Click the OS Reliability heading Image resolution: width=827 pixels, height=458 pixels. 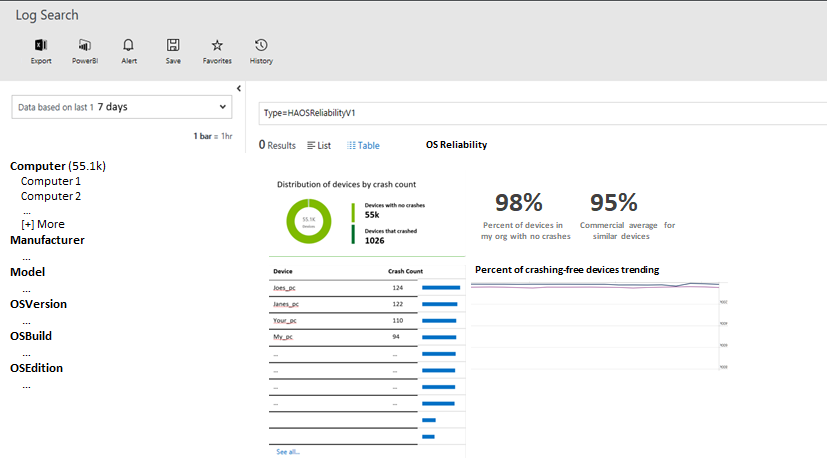coord(456,145)
